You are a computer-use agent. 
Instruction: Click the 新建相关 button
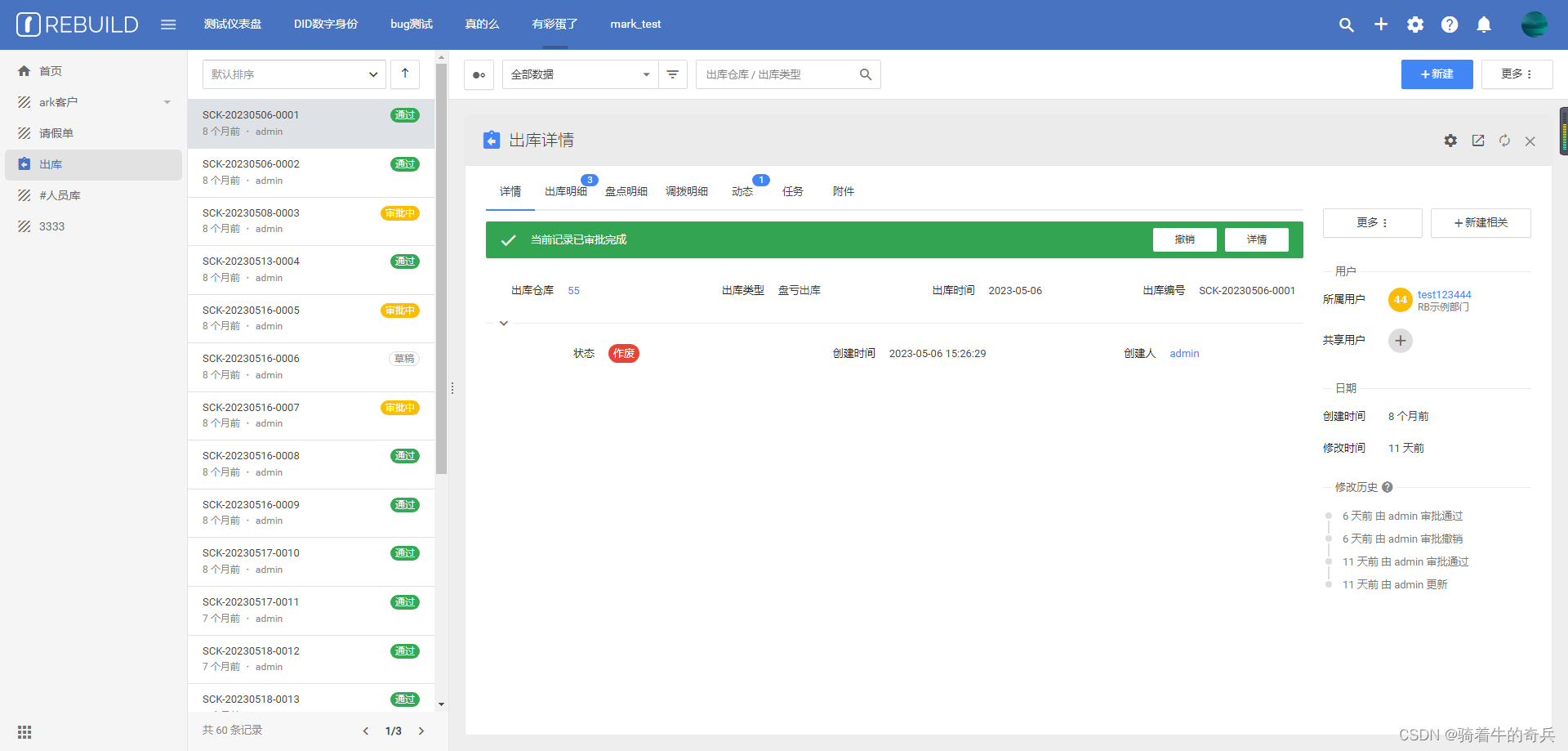(x=1481, y=223)
